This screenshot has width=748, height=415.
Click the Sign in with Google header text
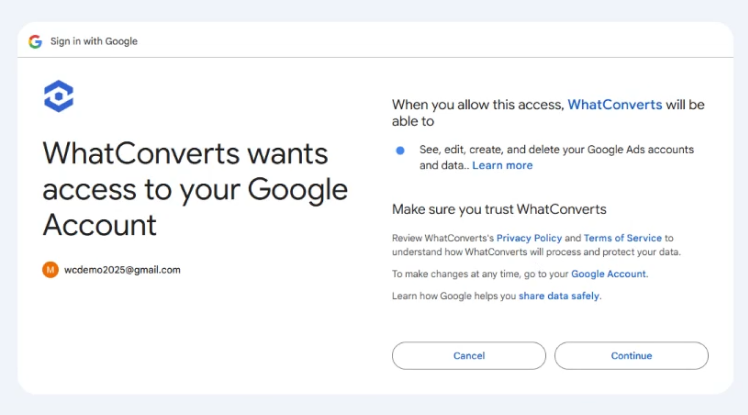(x=94, y=42)
